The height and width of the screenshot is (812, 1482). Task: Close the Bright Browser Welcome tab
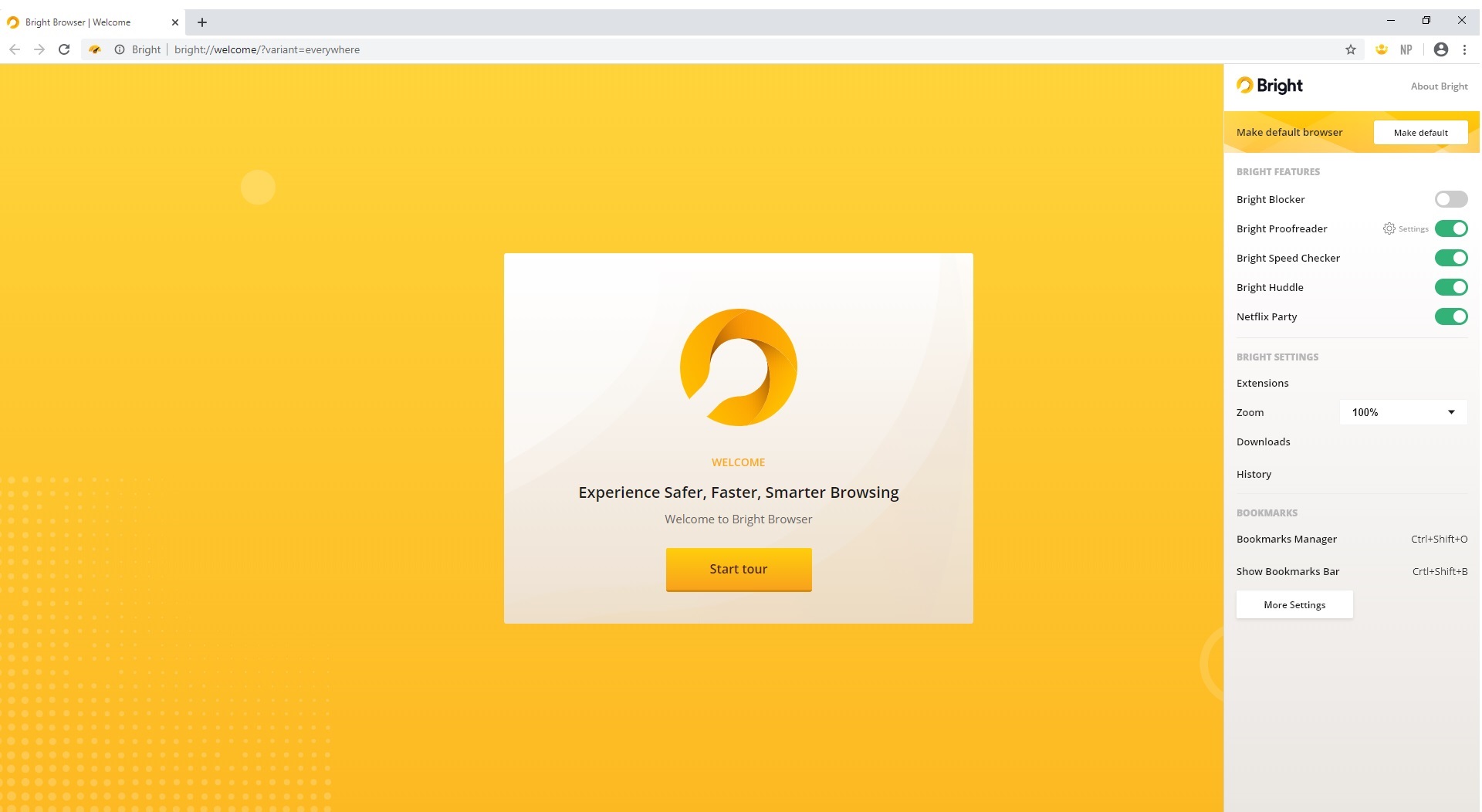coord(175,22)
